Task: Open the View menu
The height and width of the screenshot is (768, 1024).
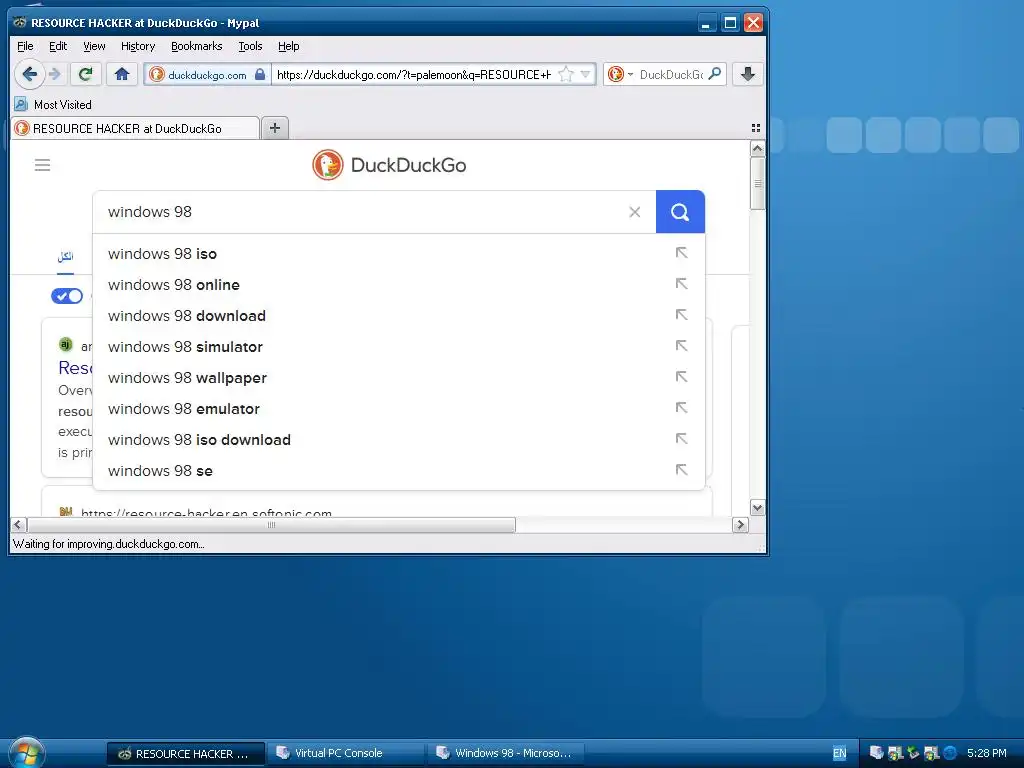Action: point(94,46)
